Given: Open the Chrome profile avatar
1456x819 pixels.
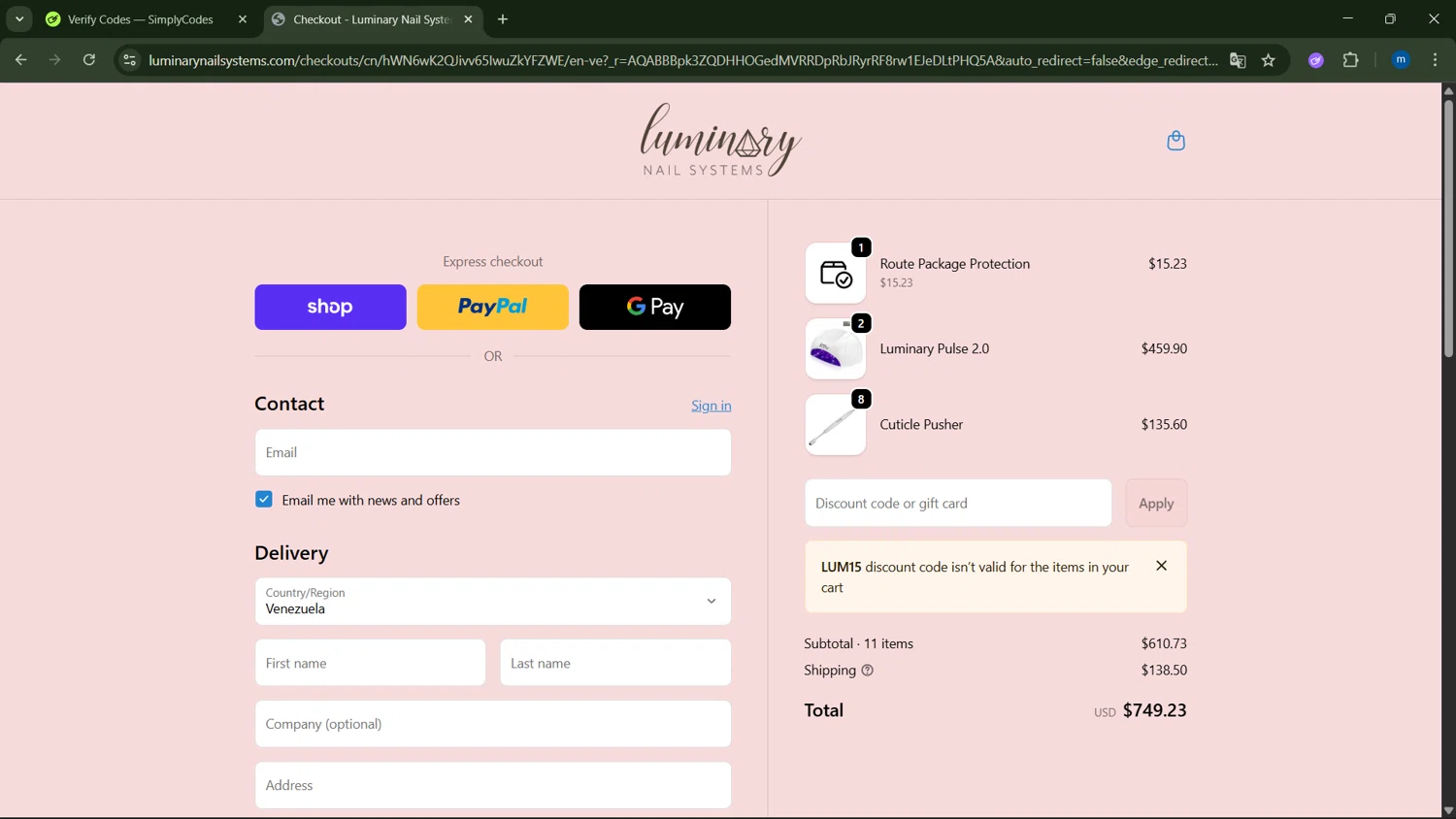Looking at the screenshot, I should tap(1401, 60).
